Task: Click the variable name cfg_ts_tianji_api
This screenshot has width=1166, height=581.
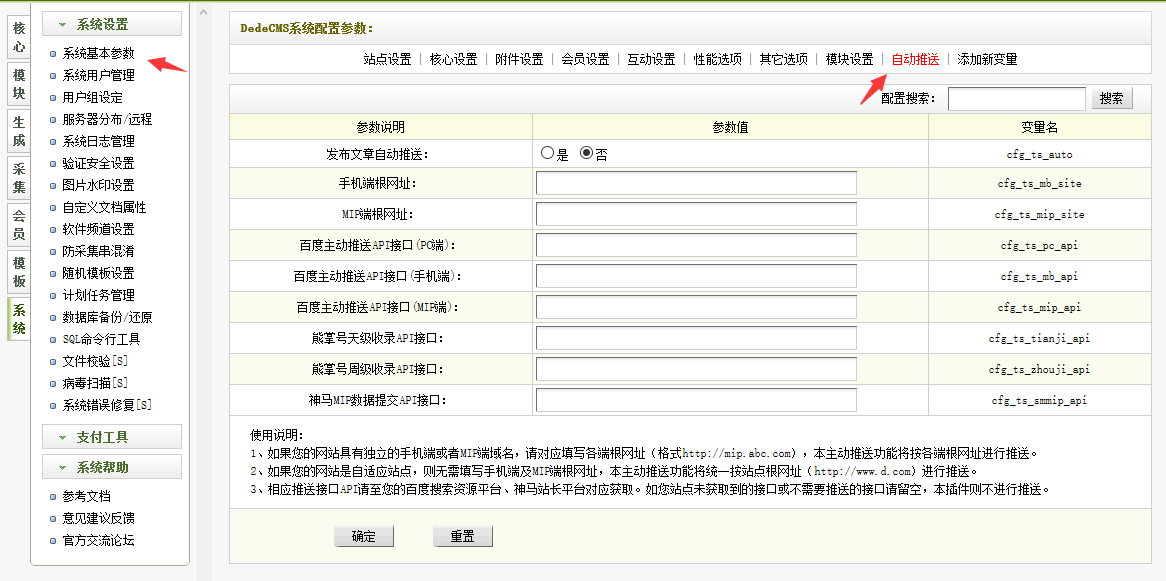Action: point(1040,338)
